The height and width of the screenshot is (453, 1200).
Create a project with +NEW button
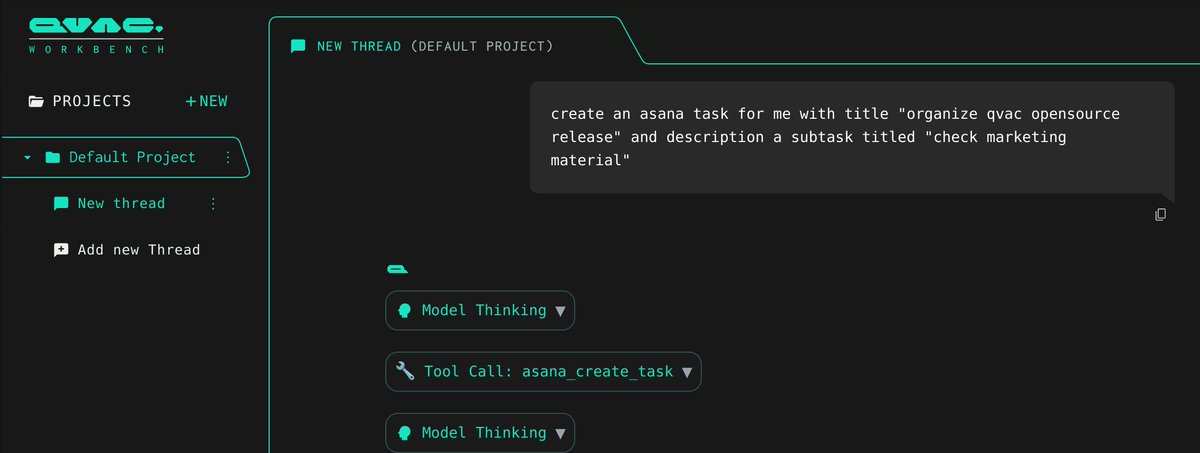207,101
